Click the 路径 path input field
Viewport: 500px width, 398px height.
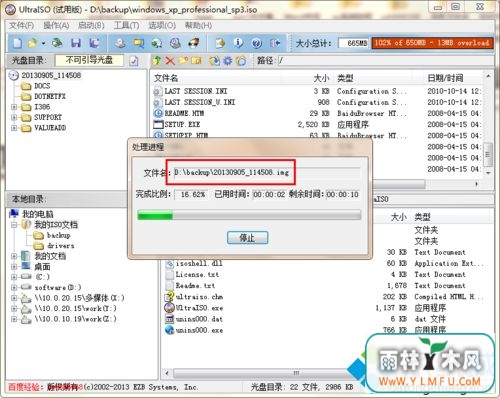pos(386,61)
